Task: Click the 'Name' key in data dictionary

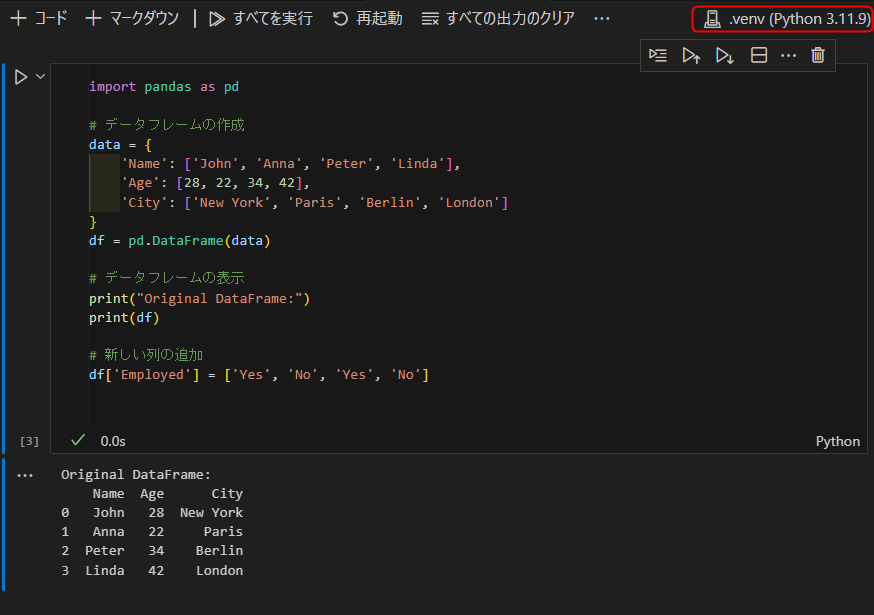Action: coord(144,163)
